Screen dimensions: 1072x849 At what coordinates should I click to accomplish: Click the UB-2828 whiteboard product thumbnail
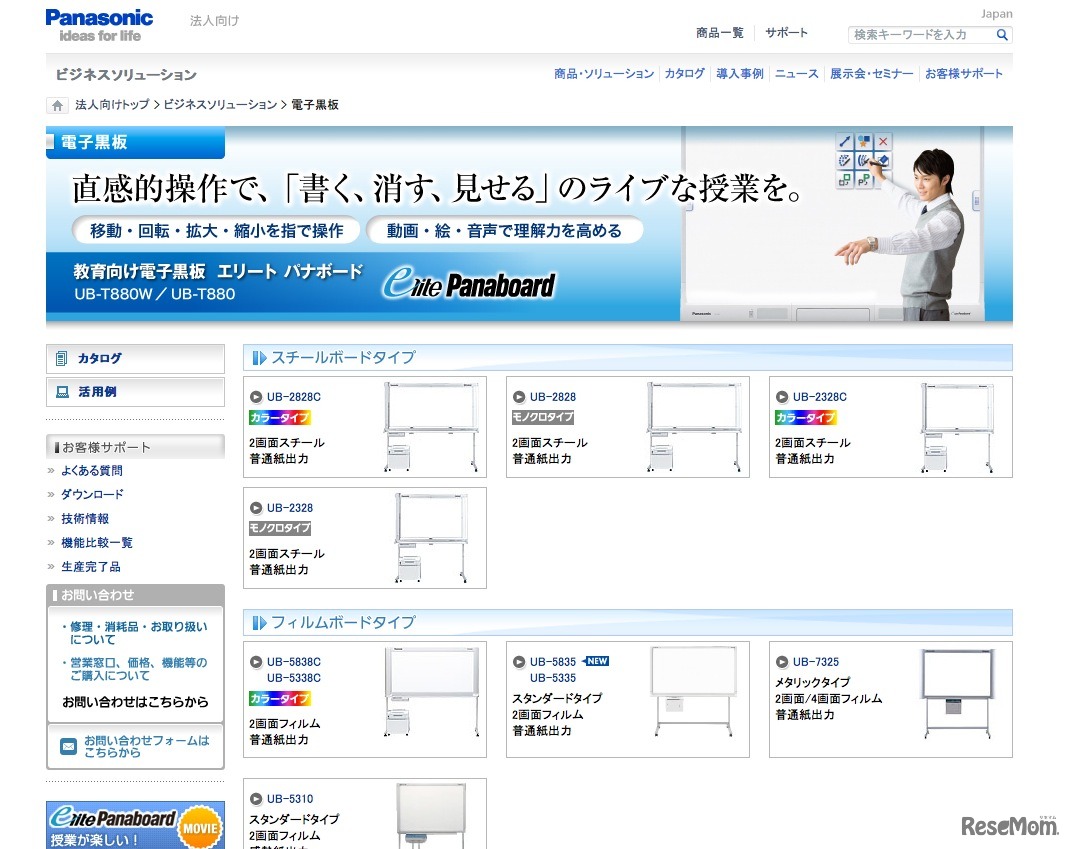[x=692, y=427]
